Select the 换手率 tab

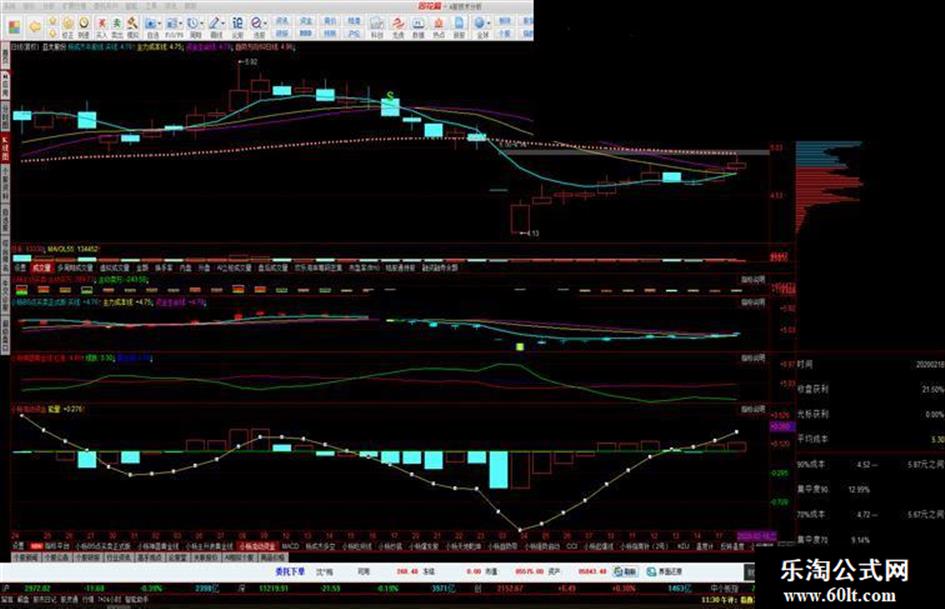coord(164,268)
